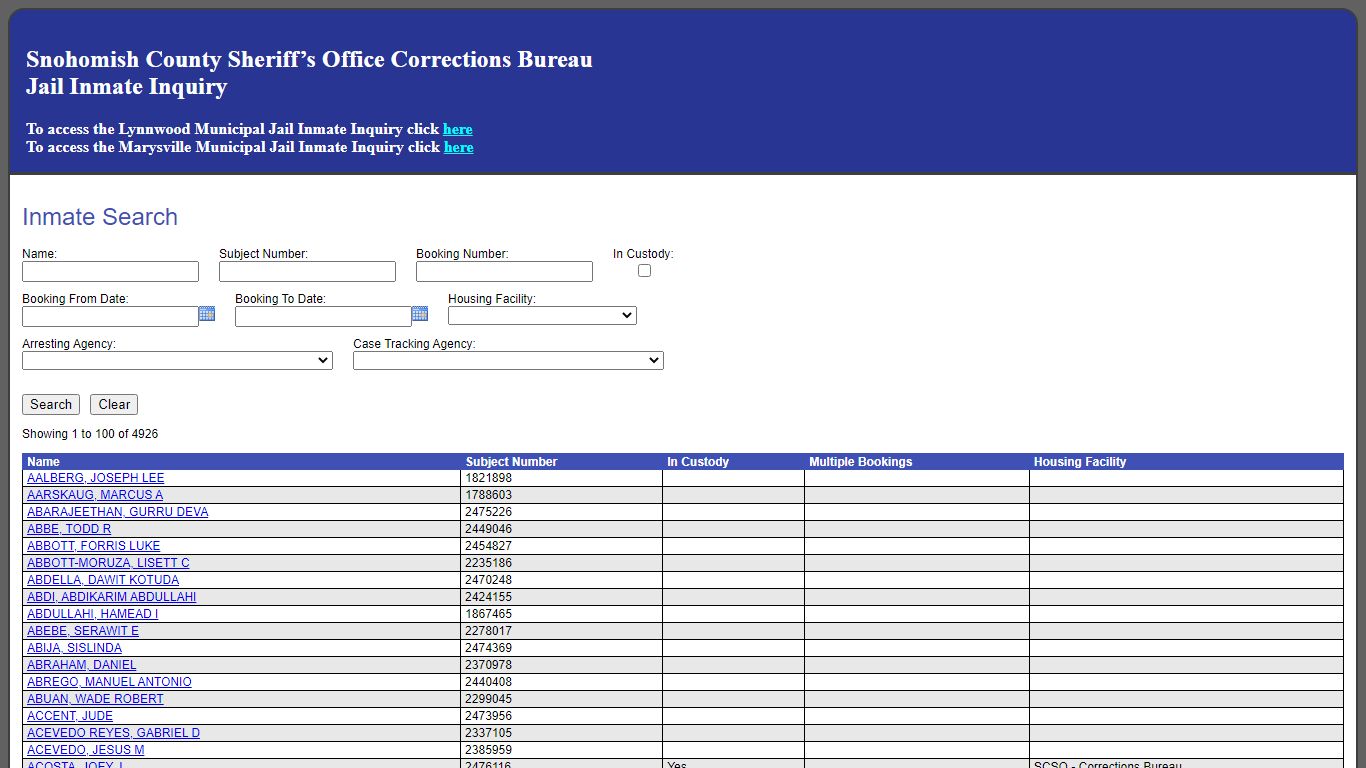Click the Inmate Search heading
This screenshot has height=768, width=1366.
click(100, 217)
